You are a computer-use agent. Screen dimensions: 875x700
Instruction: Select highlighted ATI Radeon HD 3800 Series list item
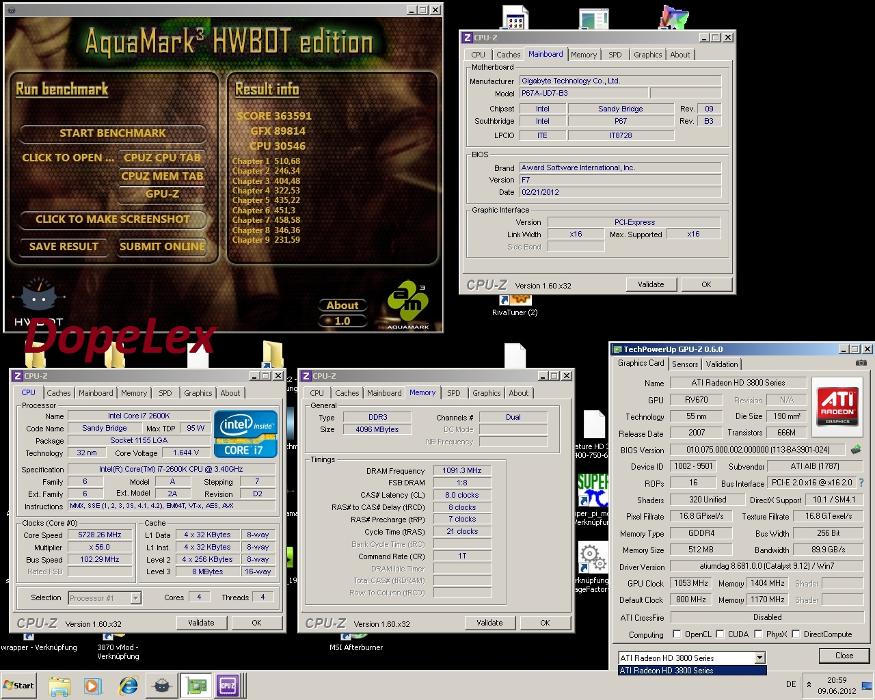(x=692, y=670)
